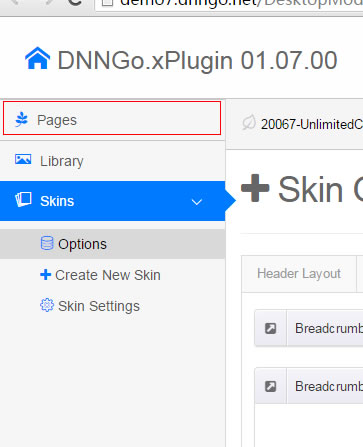Expand the first Breadcrumb row arrow icon

(x=270, y=328)
